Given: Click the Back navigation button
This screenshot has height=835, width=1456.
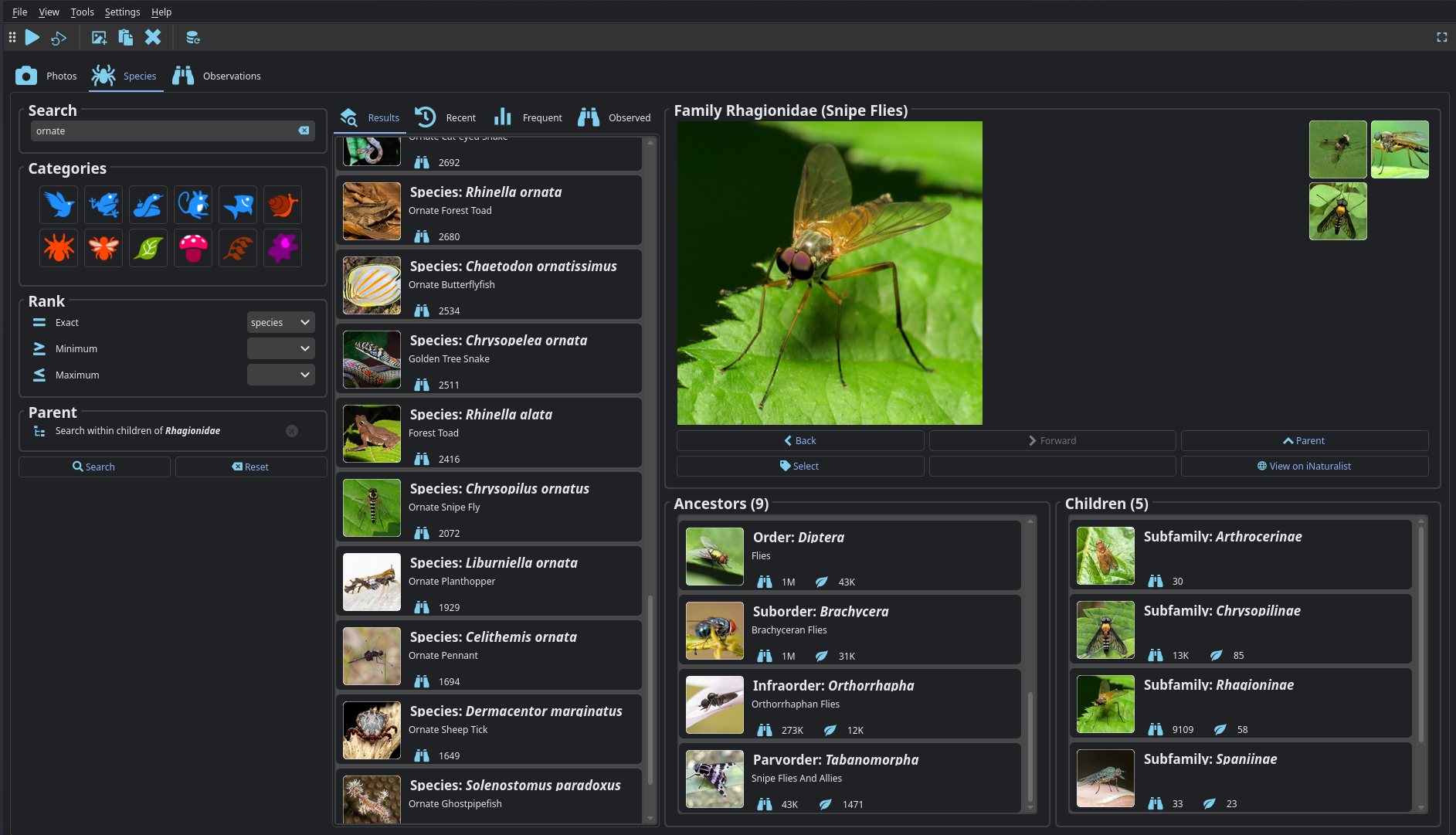Looking at the screenshot, I should click(800, 440).
